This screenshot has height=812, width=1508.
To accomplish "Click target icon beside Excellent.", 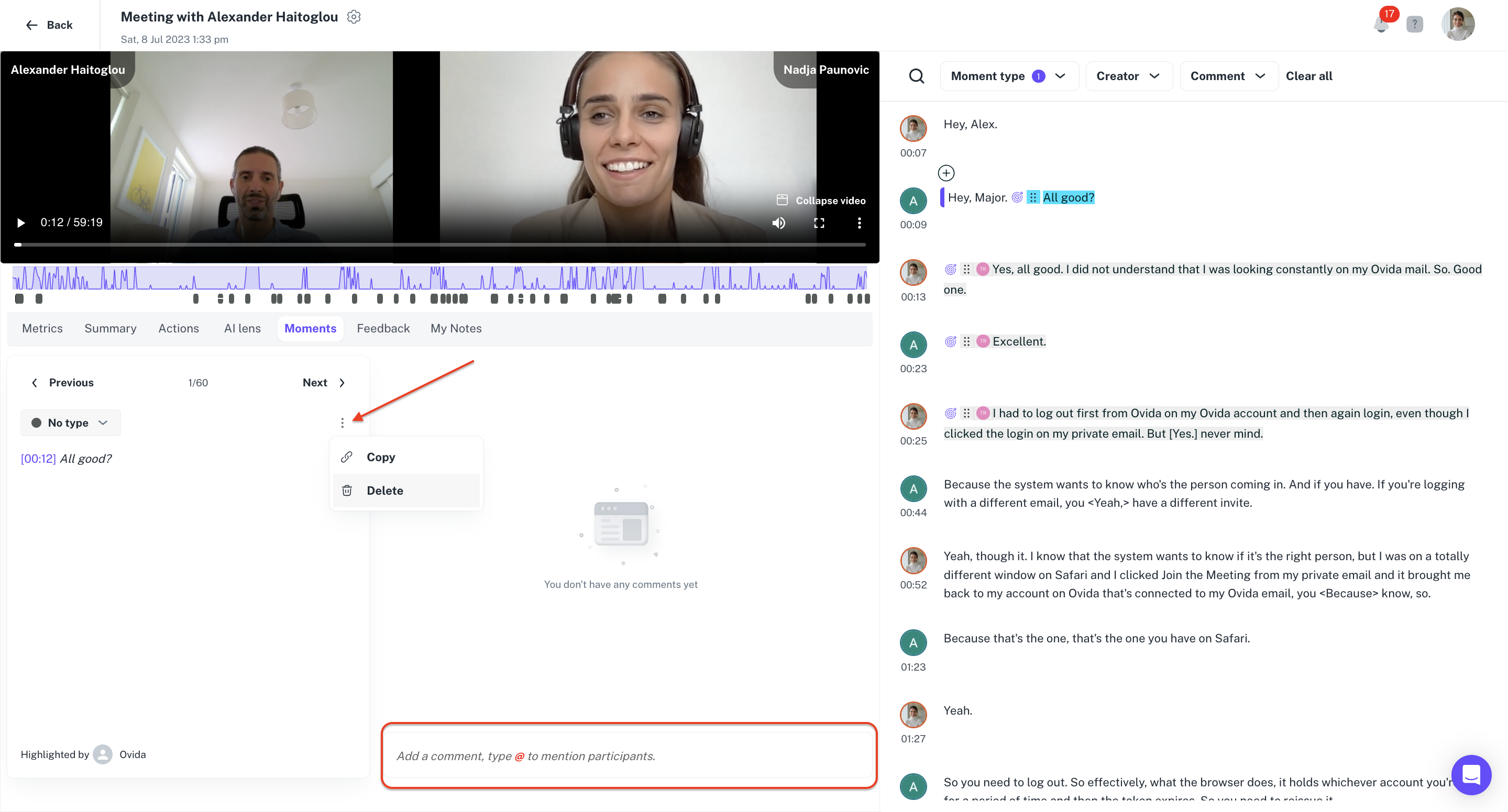I will (x=951, y=341).
